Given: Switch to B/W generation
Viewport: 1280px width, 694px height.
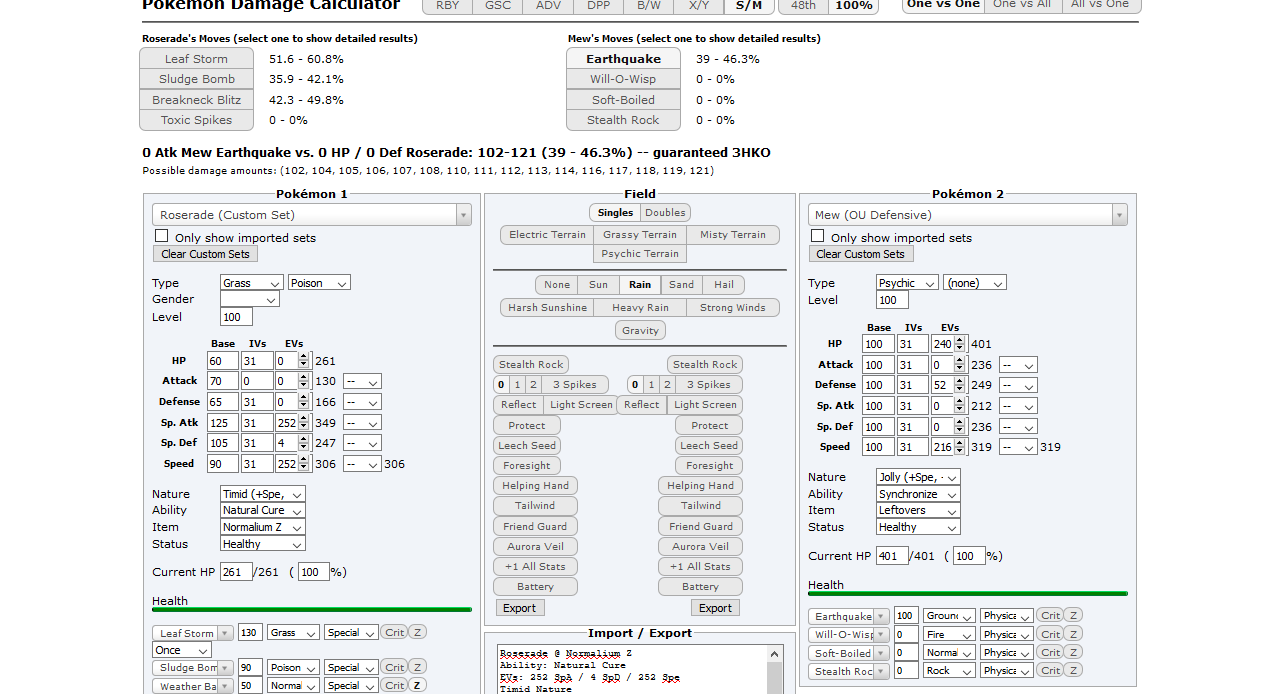Looking at the screenshot, I should pyautogui.click(x=648, y=5).
